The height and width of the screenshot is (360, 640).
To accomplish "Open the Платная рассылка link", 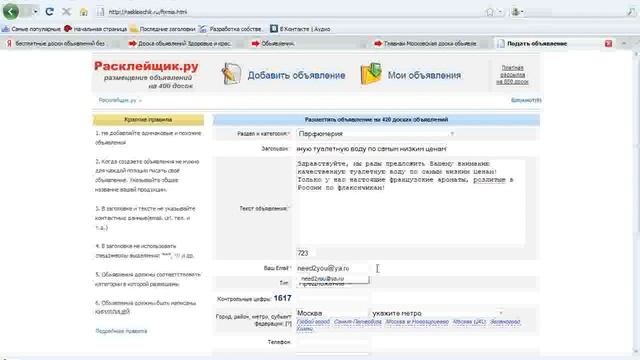I will (x=512, y=75).
